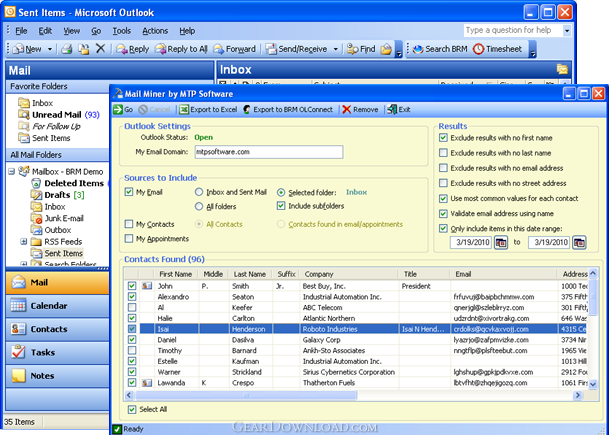Image resolution: width=610 pixels, height=435 pixels.
Task: Uncheck the Alexandro Seaton row checkbox
Action: [132, 297]
